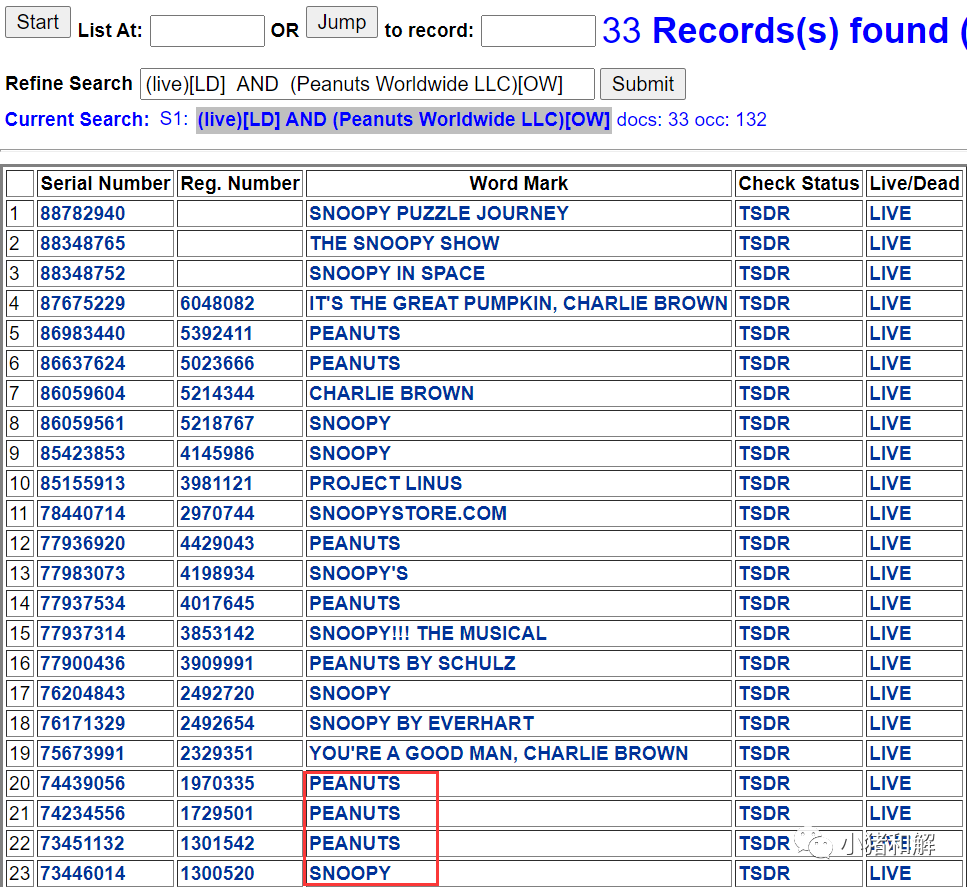Click the Start button
Screen dimensions: 967x887
(x=38, y=22)
